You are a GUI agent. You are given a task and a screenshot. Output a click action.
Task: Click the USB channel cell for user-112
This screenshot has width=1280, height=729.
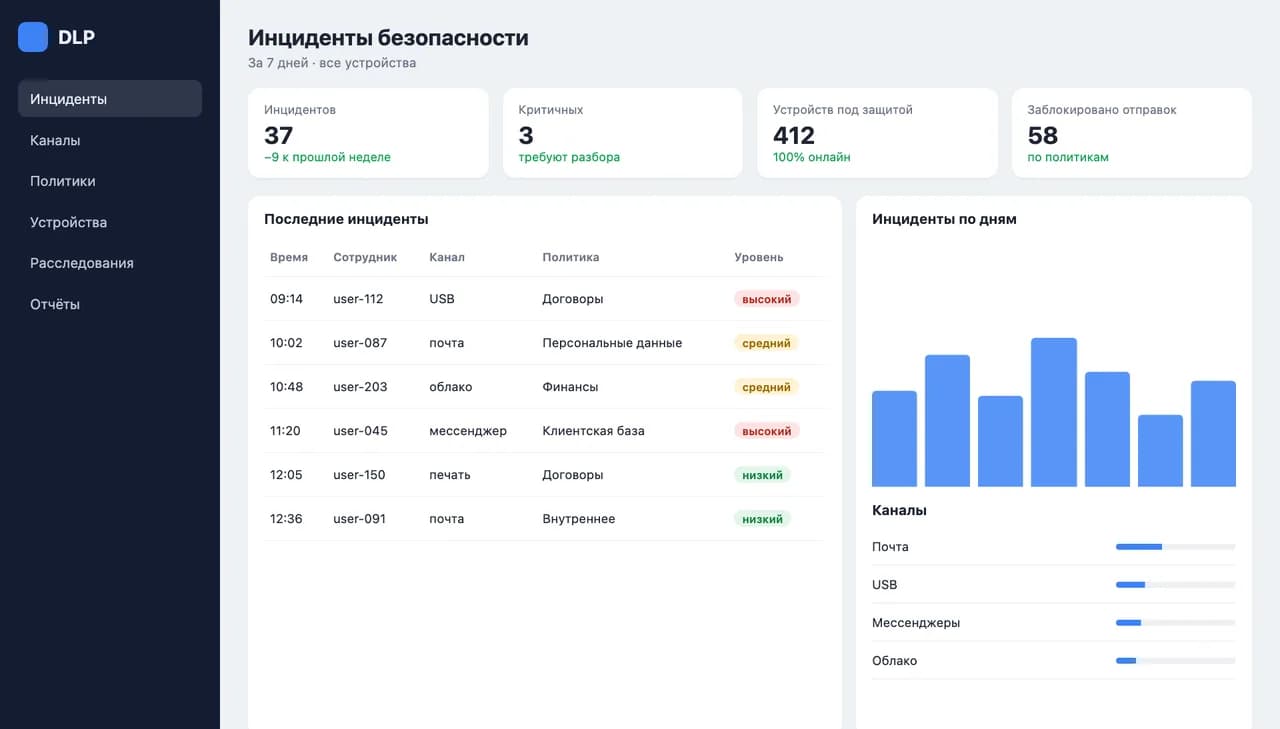point(442,299)
